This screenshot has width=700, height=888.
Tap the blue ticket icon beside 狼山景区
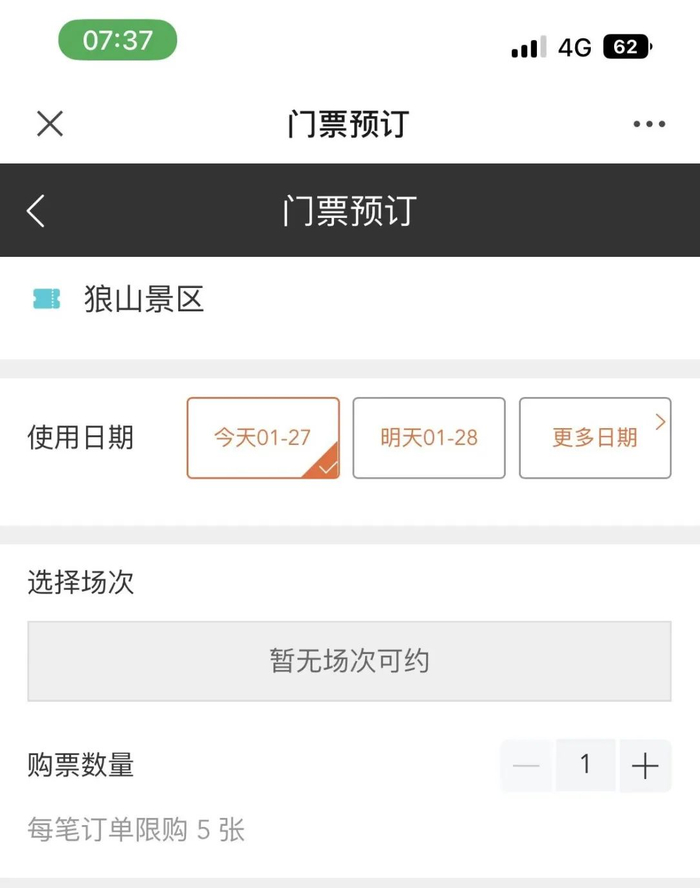(x=46, y=299)
